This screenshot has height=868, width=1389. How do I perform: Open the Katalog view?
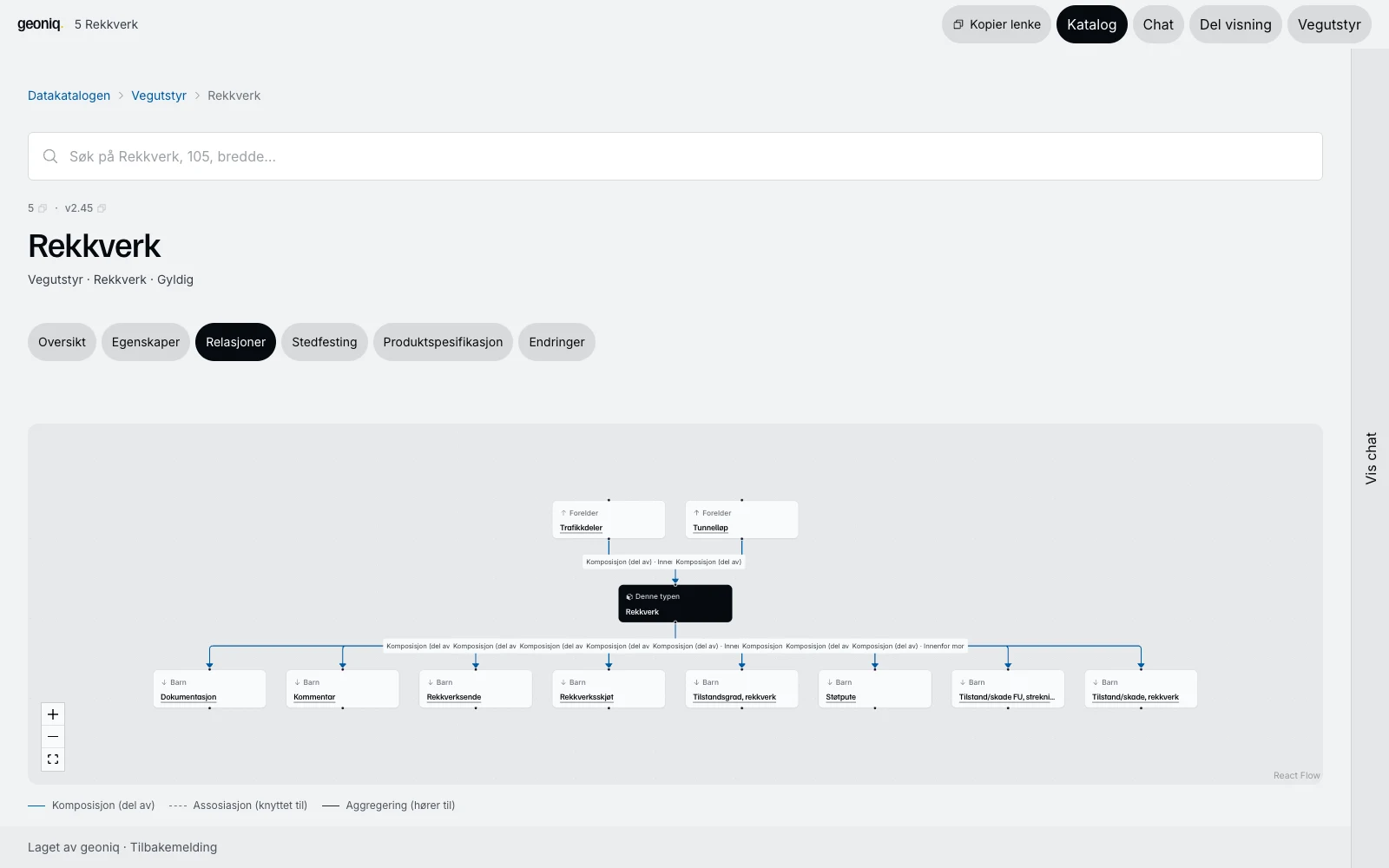(x=1092, y=24)
